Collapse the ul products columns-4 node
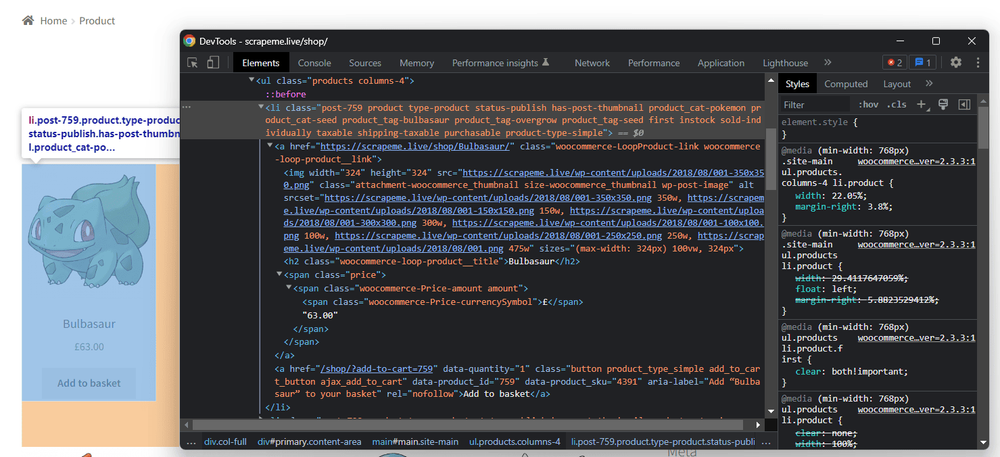This screenshot has height=457, width=1000. click(x=252, y=82)
